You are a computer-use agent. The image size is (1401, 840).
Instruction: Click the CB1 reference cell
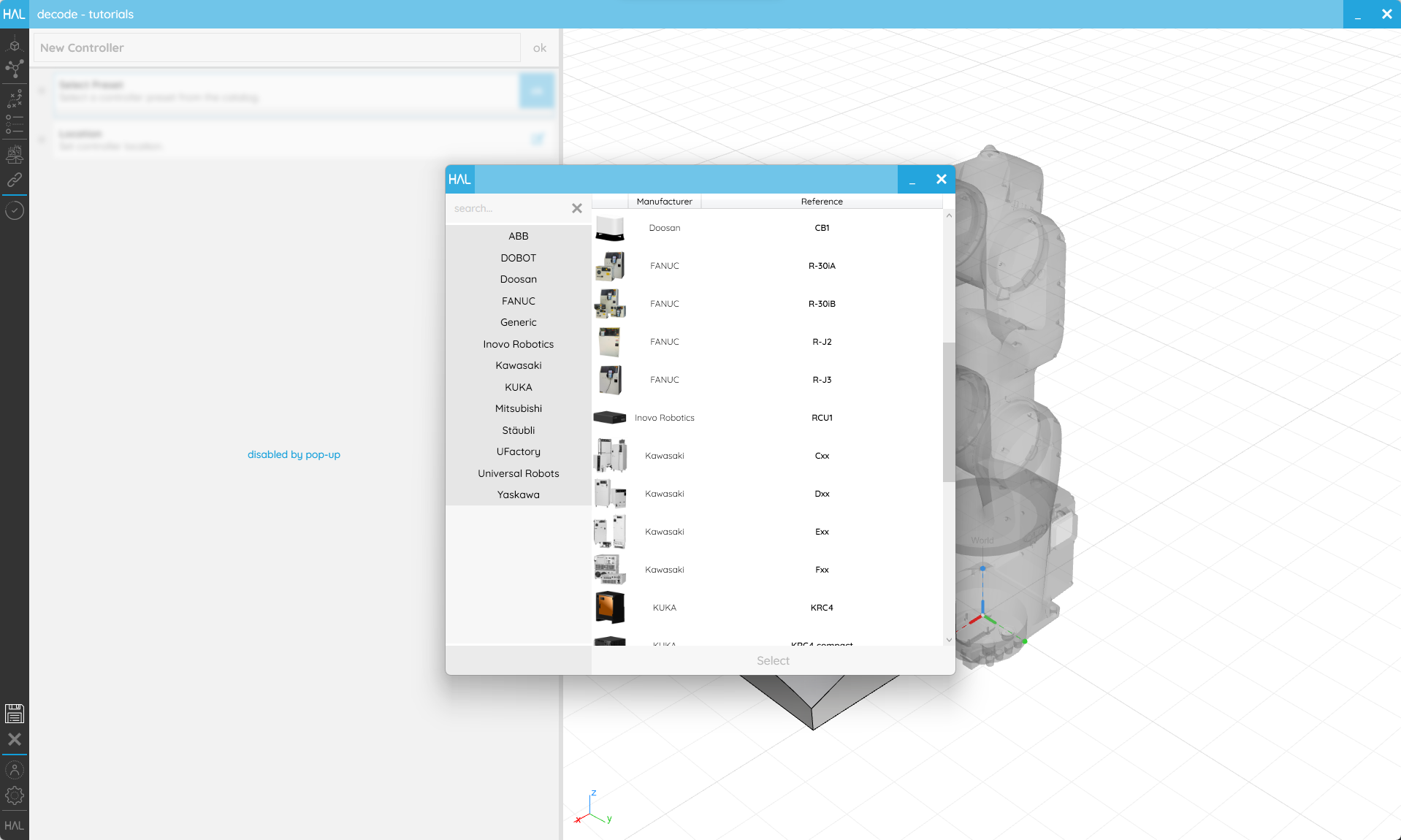tap(822, 228)
